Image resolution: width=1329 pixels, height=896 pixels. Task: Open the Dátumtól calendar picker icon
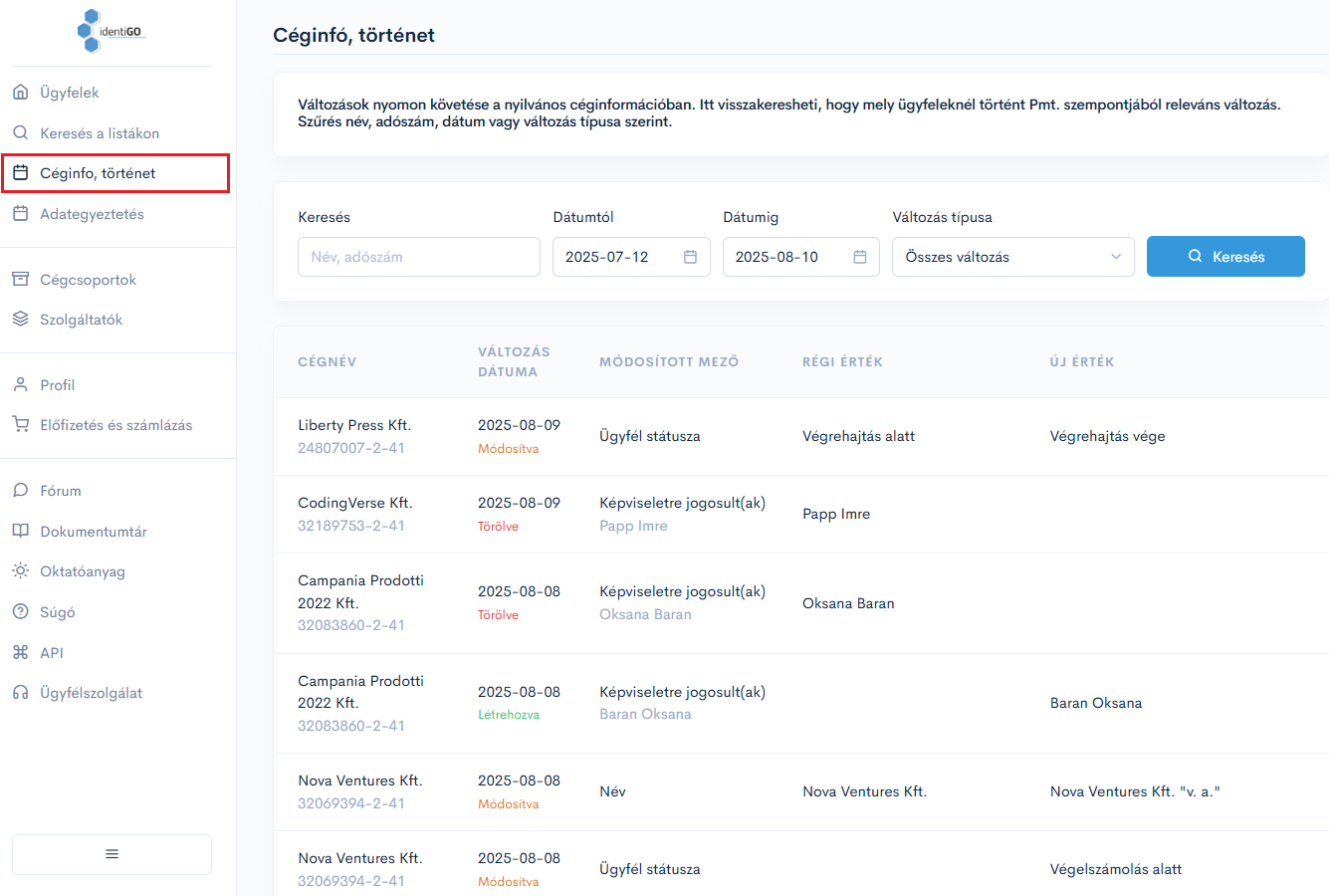coord(690,257)
